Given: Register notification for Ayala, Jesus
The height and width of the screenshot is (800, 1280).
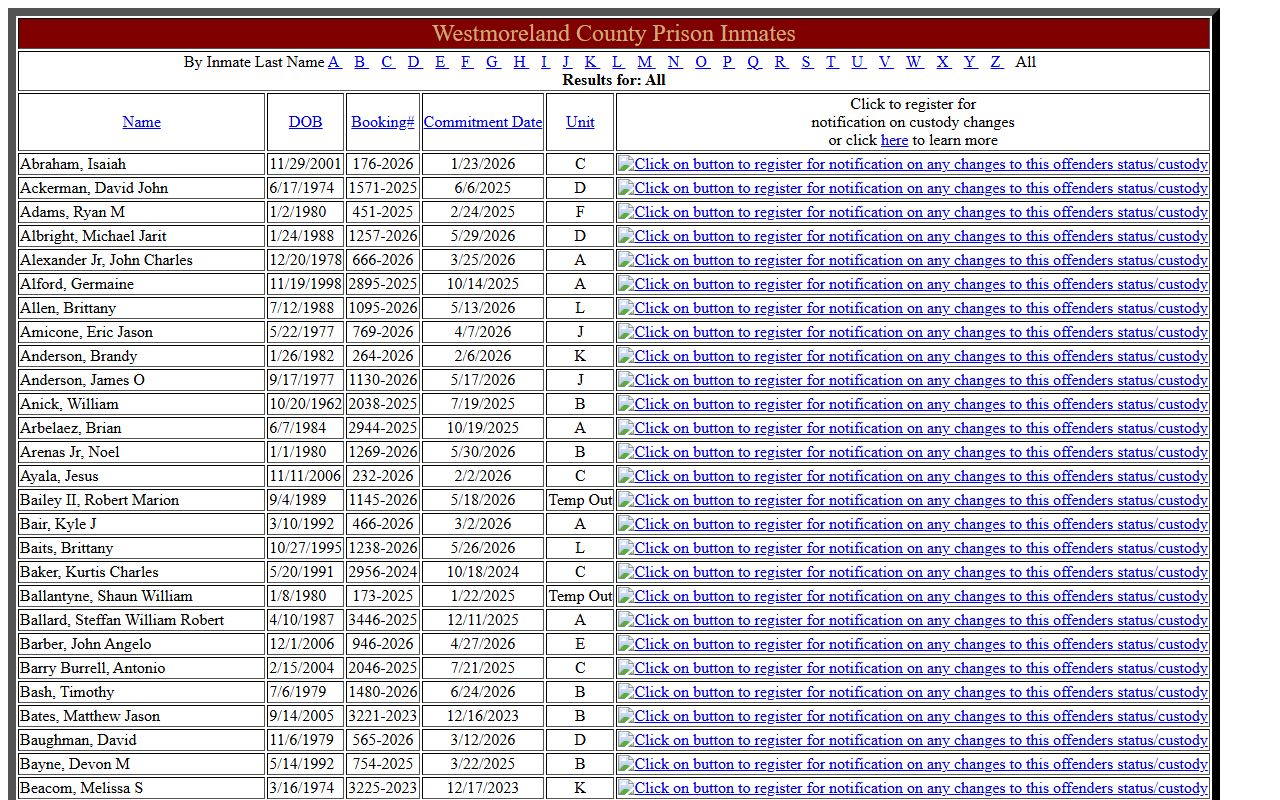Looking at the screenshot, I should (x=912, y=476).
